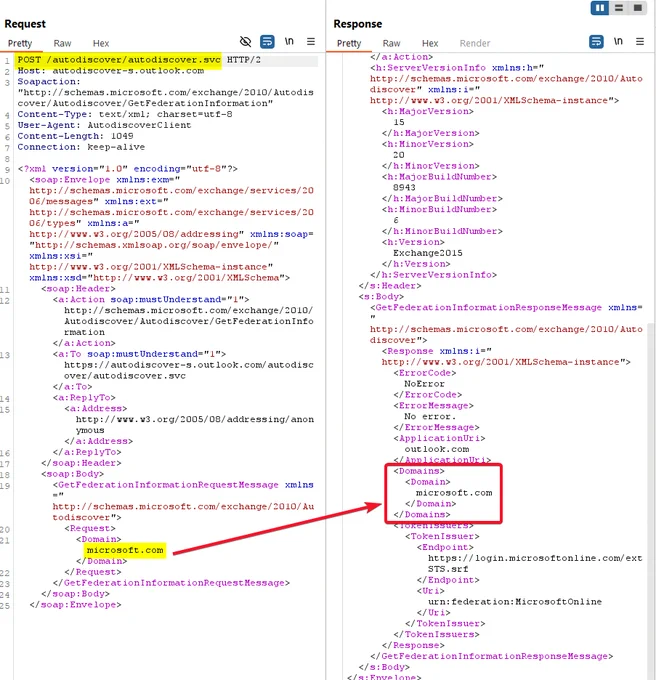
Task: Click line number 19 in Request gutter
Action: click(5, 486)
